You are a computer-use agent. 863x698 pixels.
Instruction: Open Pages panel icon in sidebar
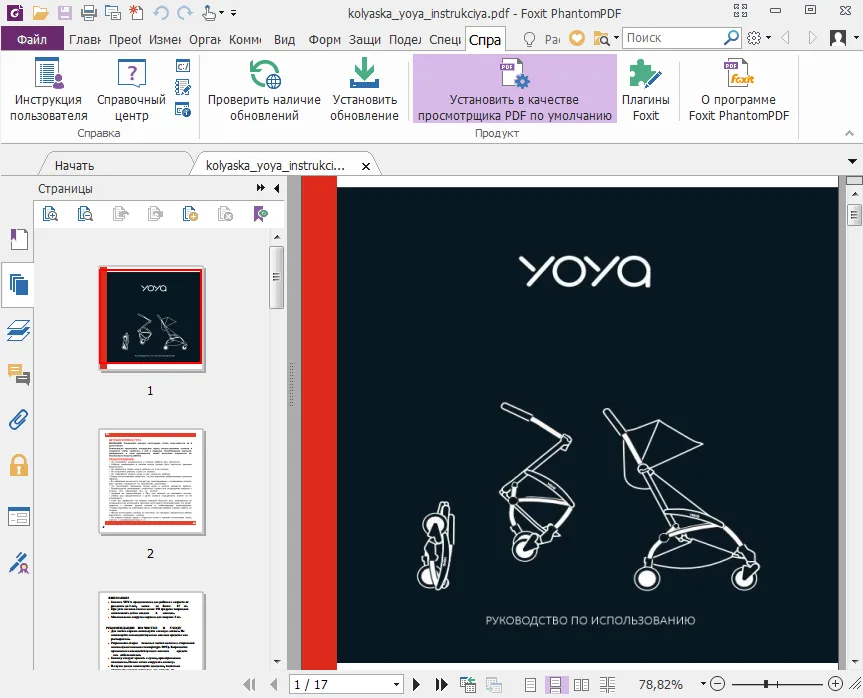click(19, 285)
